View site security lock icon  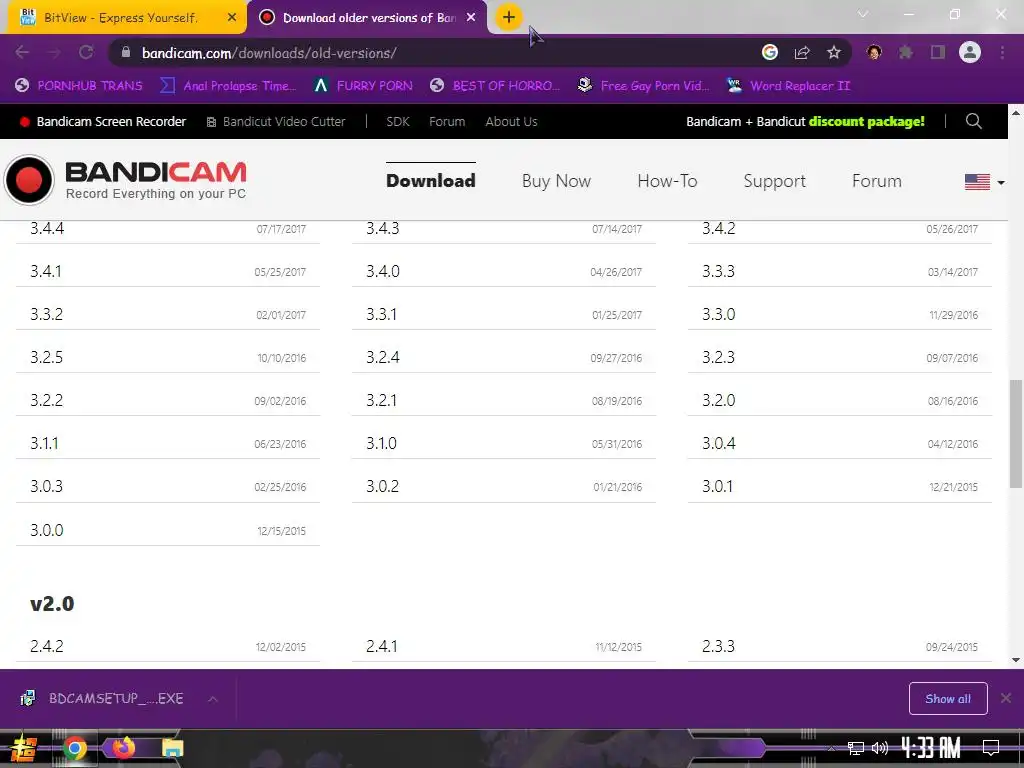click(126, 53)
